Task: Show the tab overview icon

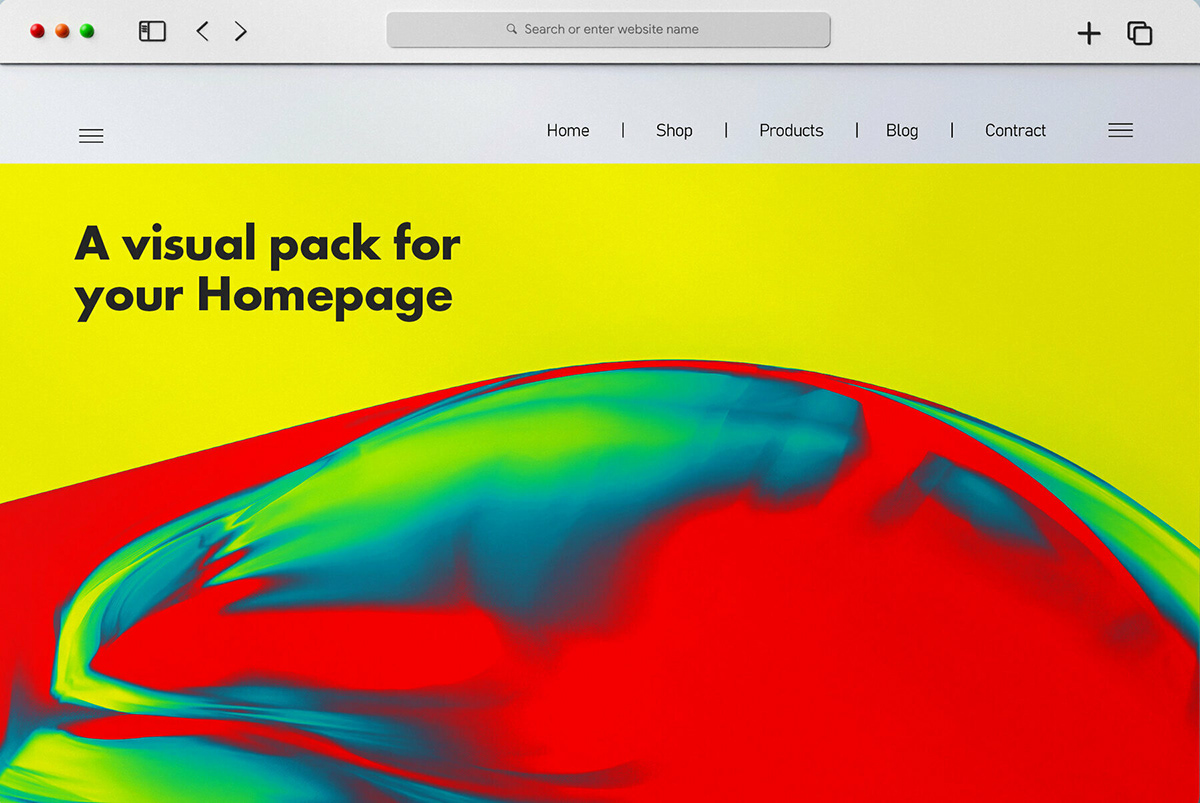Action: click(x=1140, y=33)
